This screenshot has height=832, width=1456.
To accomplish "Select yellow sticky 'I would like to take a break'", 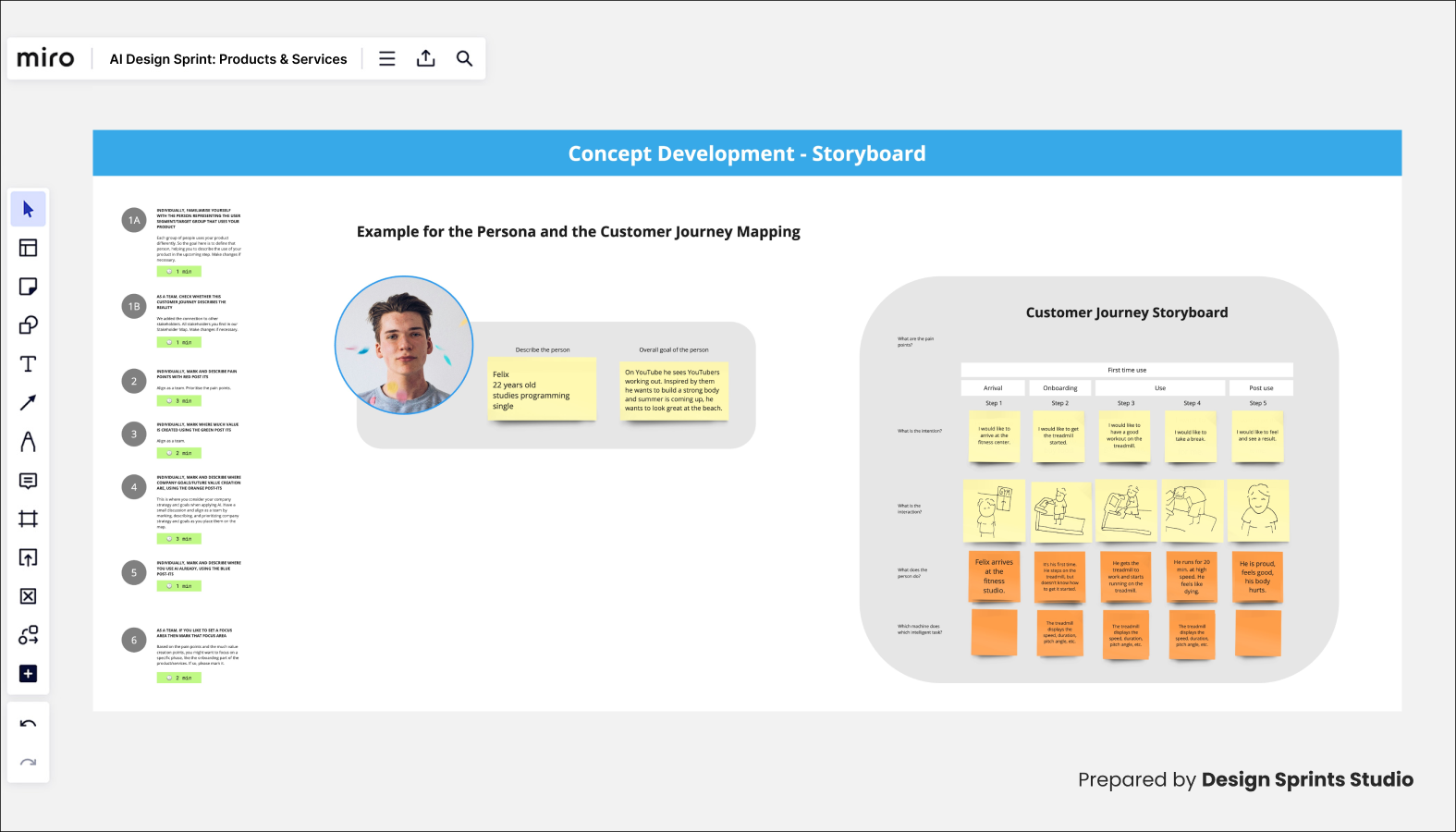I will [x=1191, y=436].
